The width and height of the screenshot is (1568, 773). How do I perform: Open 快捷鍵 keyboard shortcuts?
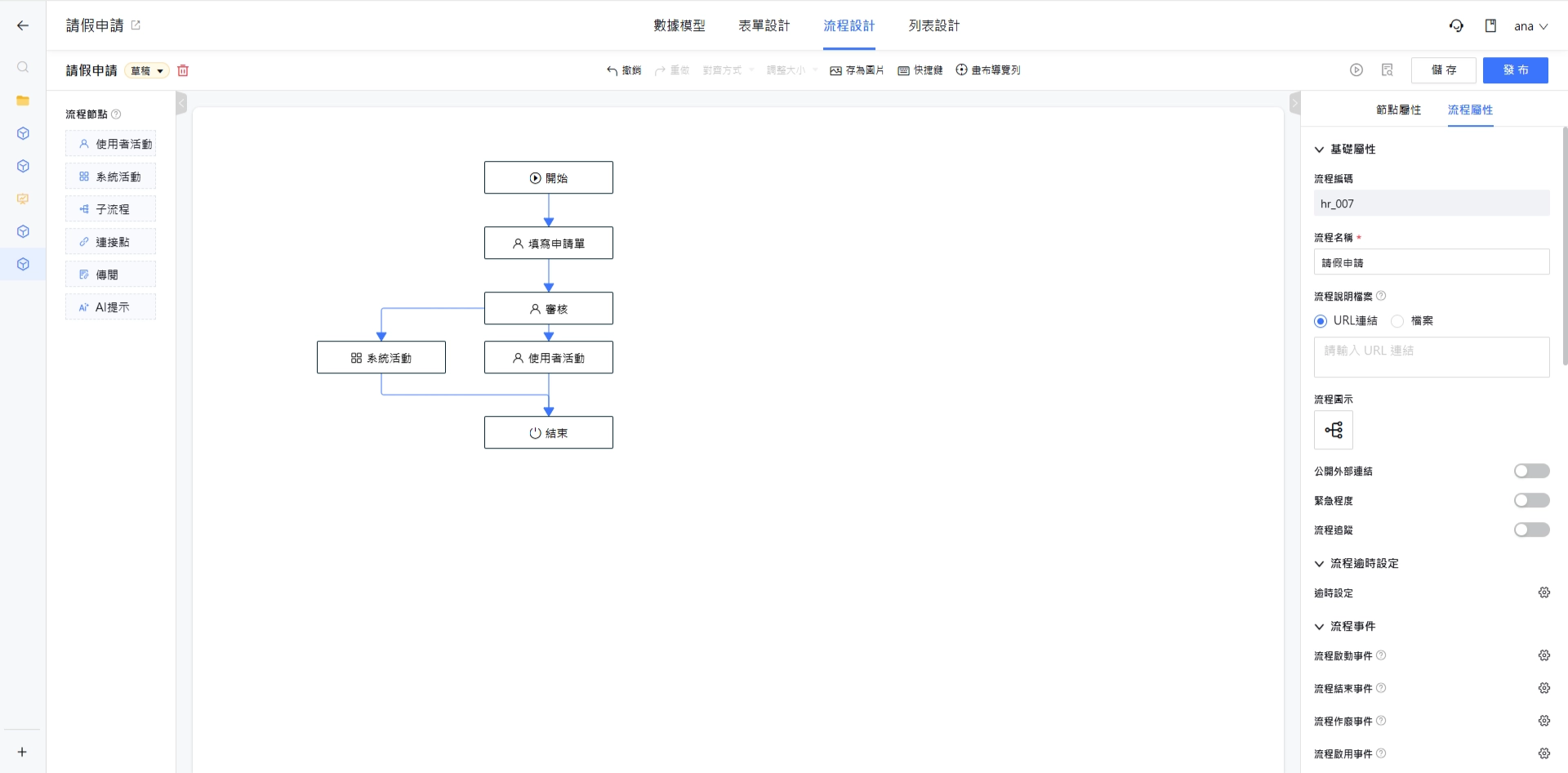pos(920,70)
